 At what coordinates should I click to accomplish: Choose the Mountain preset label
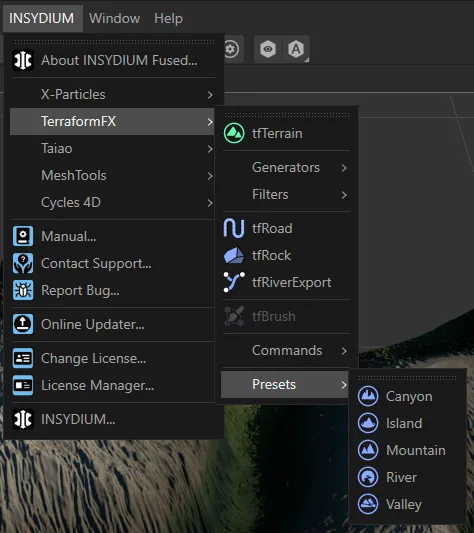[x=416, y=450]
